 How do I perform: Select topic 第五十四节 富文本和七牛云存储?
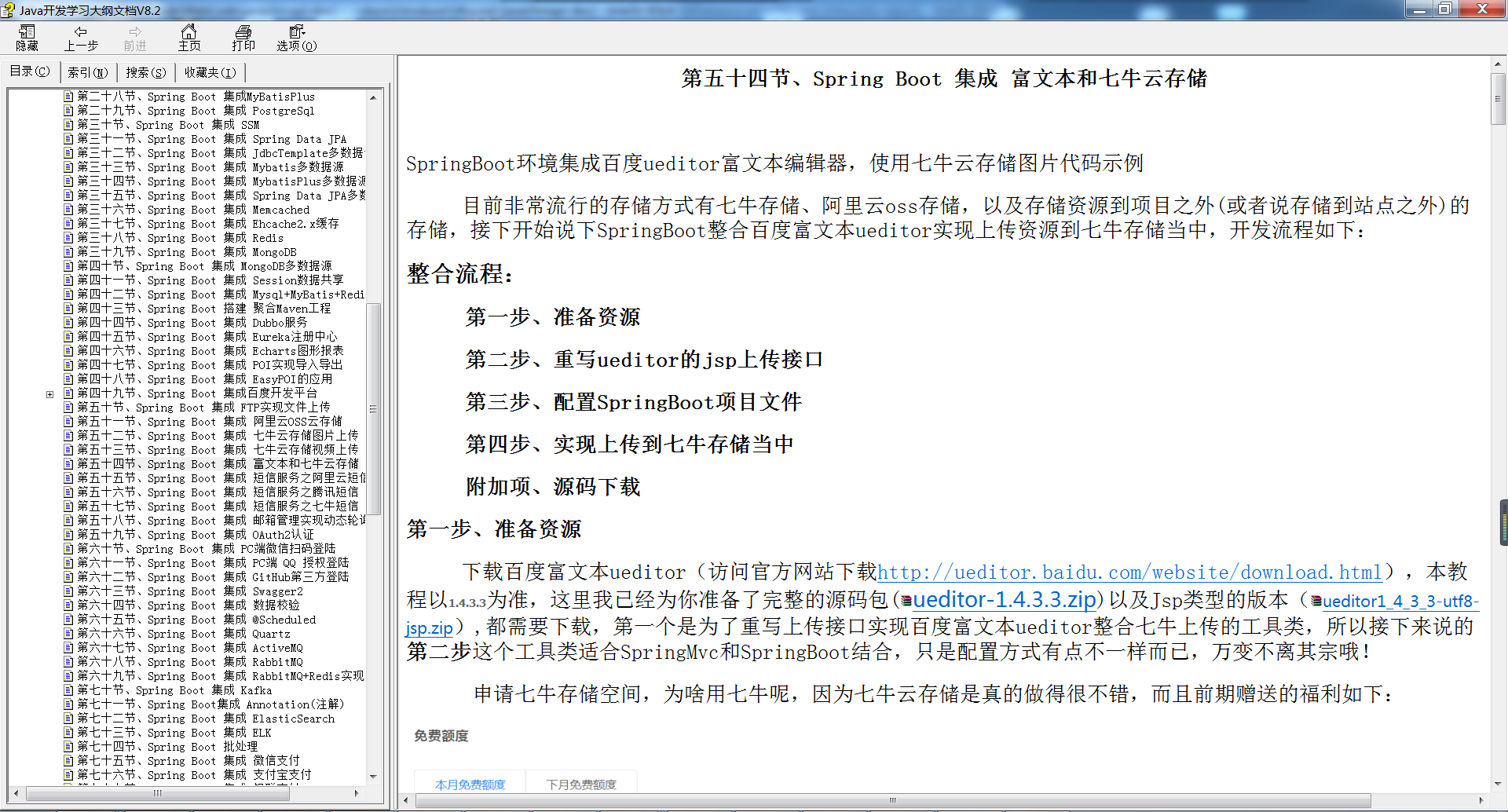pyautogui.click(x=218, y=464)
